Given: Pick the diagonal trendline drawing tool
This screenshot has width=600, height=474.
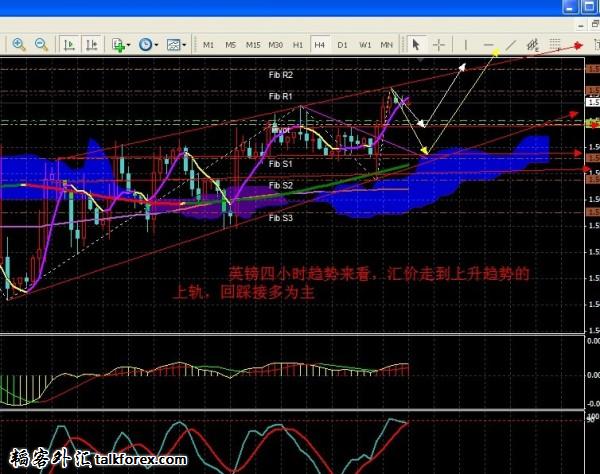Looking at the screenshot, I should pyautogui.click(x=511, y=44).
